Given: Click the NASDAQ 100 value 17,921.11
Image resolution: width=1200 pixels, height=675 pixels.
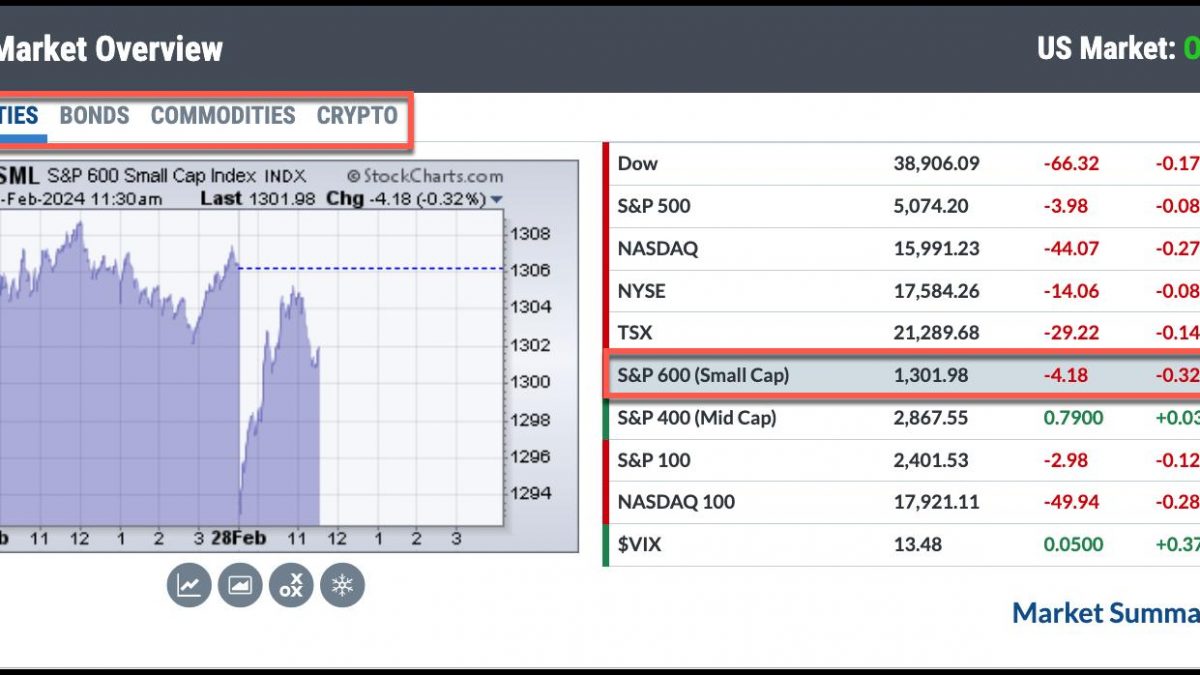Looking at the screenshot, I should click(x=936, y=502).
